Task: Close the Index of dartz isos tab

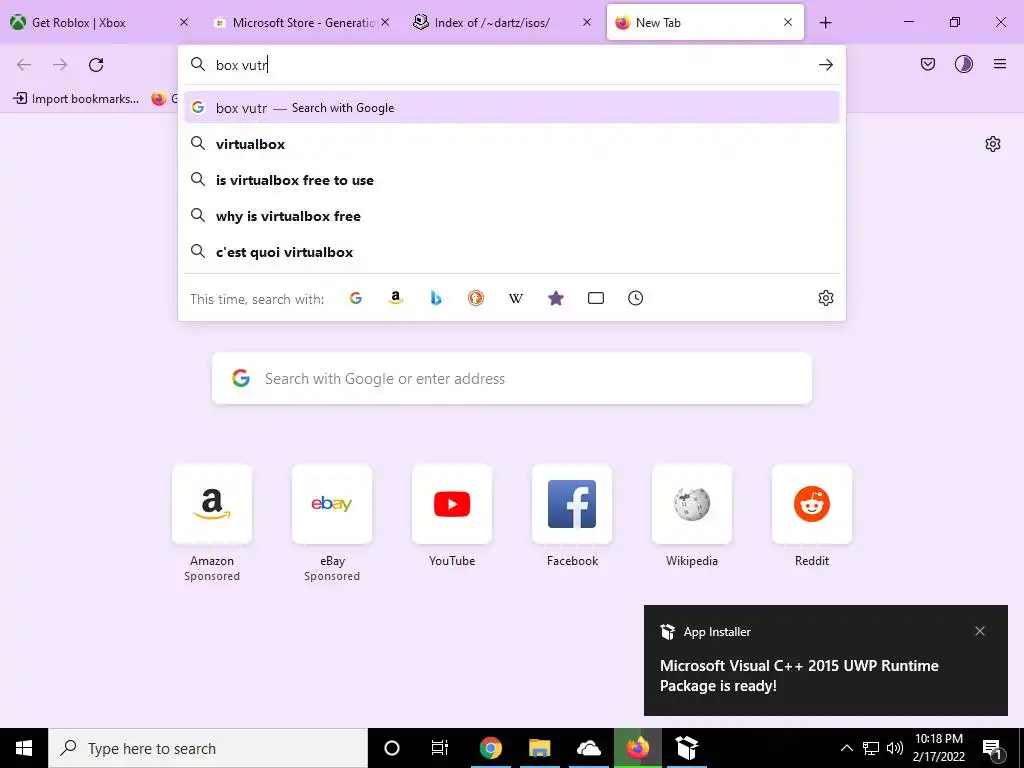Action: (x=586, y=22)
